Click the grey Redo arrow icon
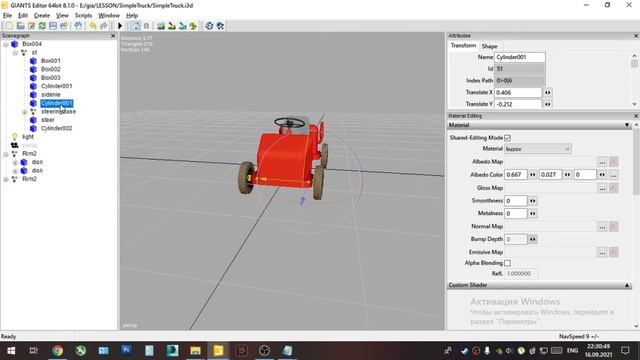 click(104, 26)
